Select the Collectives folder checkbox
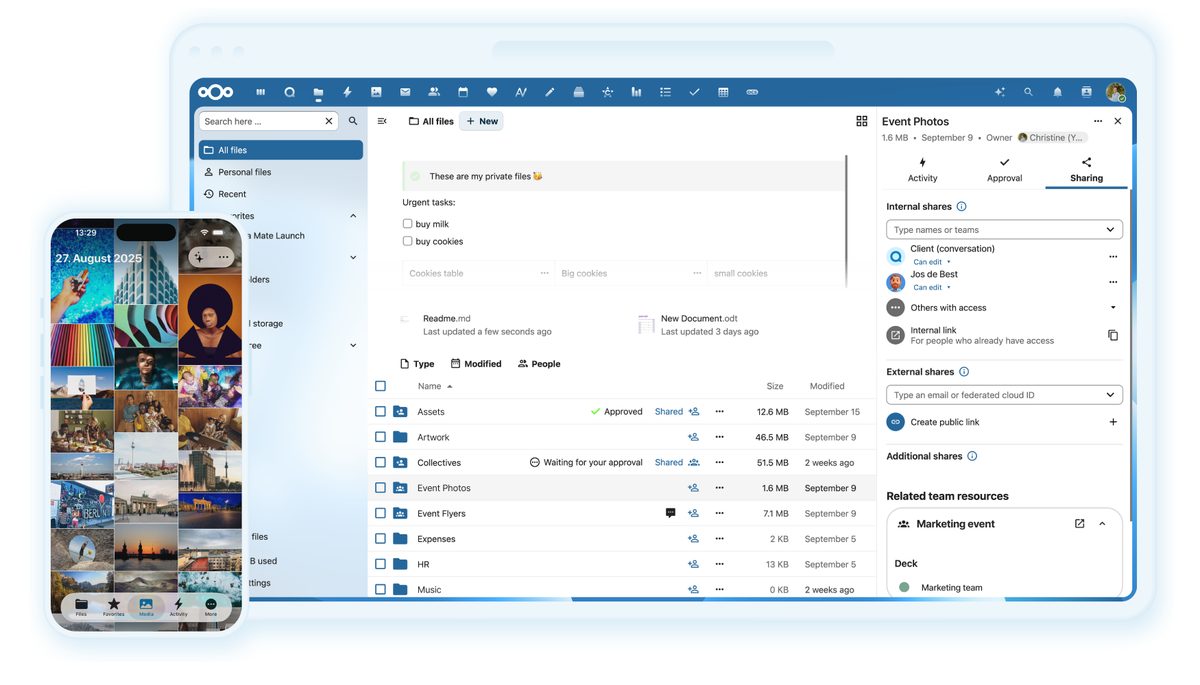 [x=380, y=462]
